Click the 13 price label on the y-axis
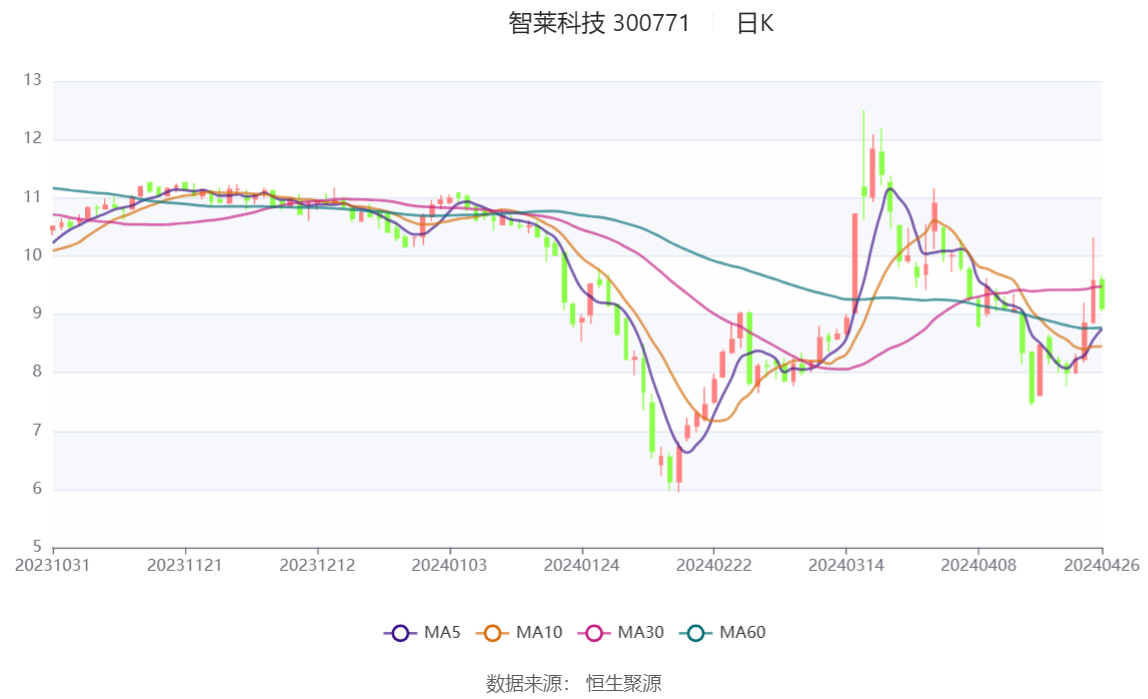 click(32, 80)
